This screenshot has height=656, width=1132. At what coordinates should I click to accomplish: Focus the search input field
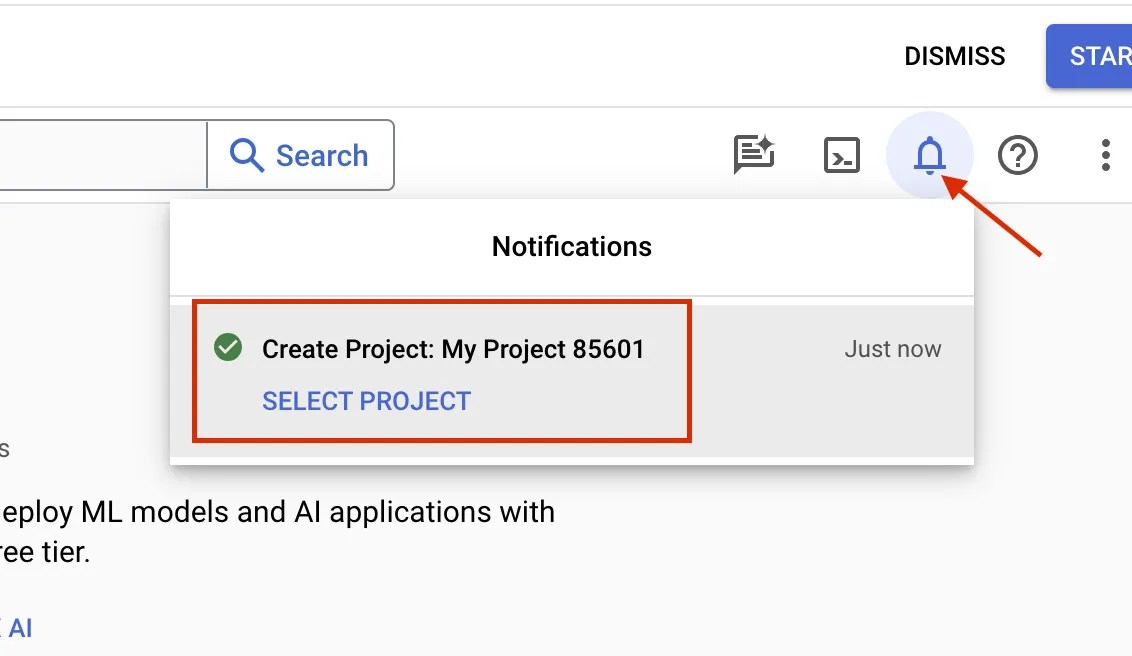[100, 155]
